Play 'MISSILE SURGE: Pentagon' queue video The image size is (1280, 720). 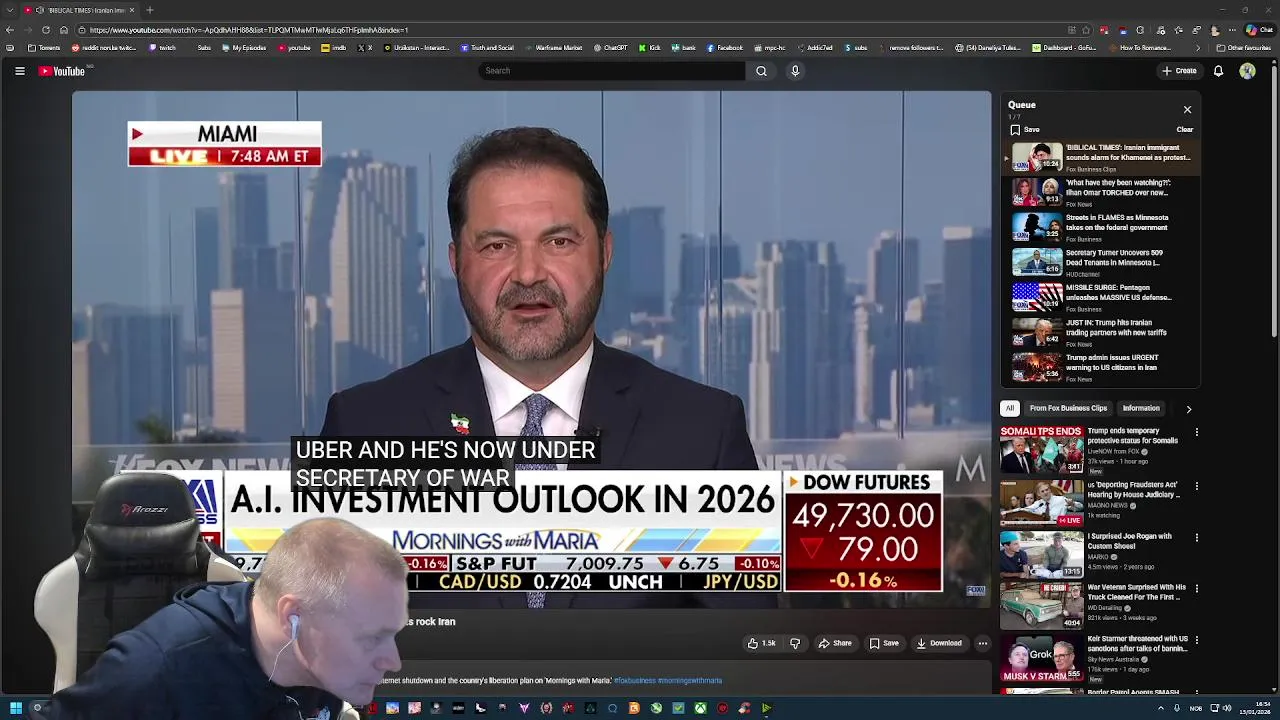(1101, 297)
